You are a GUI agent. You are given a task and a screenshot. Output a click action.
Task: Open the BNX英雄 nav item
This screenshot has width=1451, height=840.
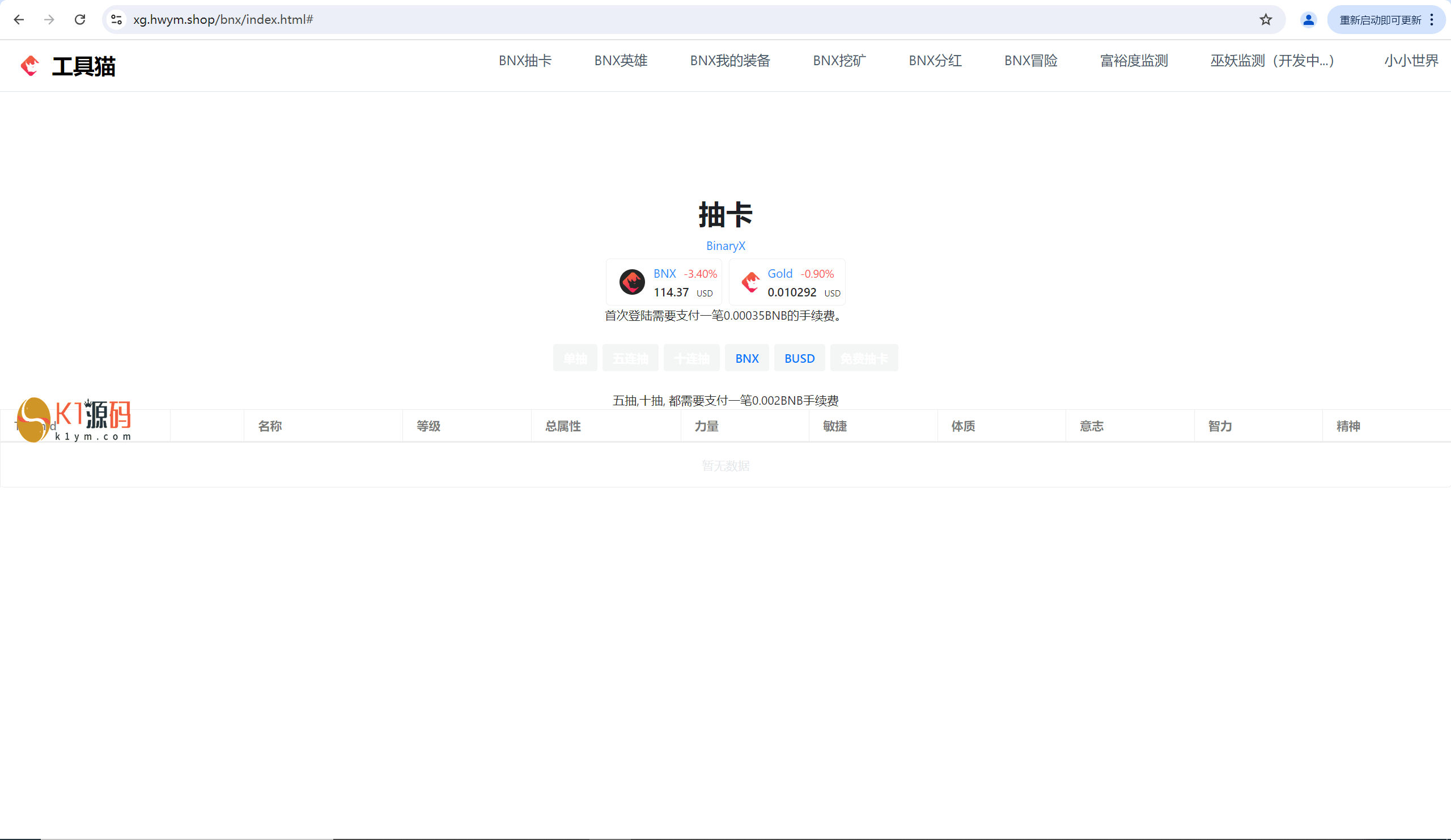(x=621, y=61)
